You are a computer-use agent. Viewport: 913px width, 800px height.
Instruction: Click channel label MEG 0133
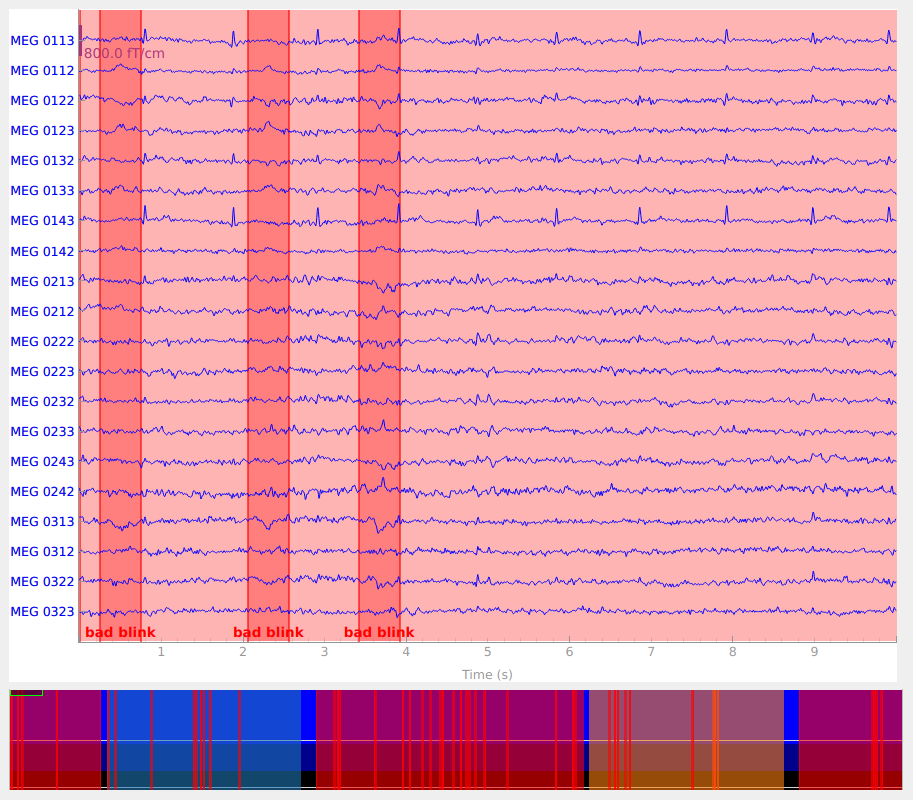(42, 191)
